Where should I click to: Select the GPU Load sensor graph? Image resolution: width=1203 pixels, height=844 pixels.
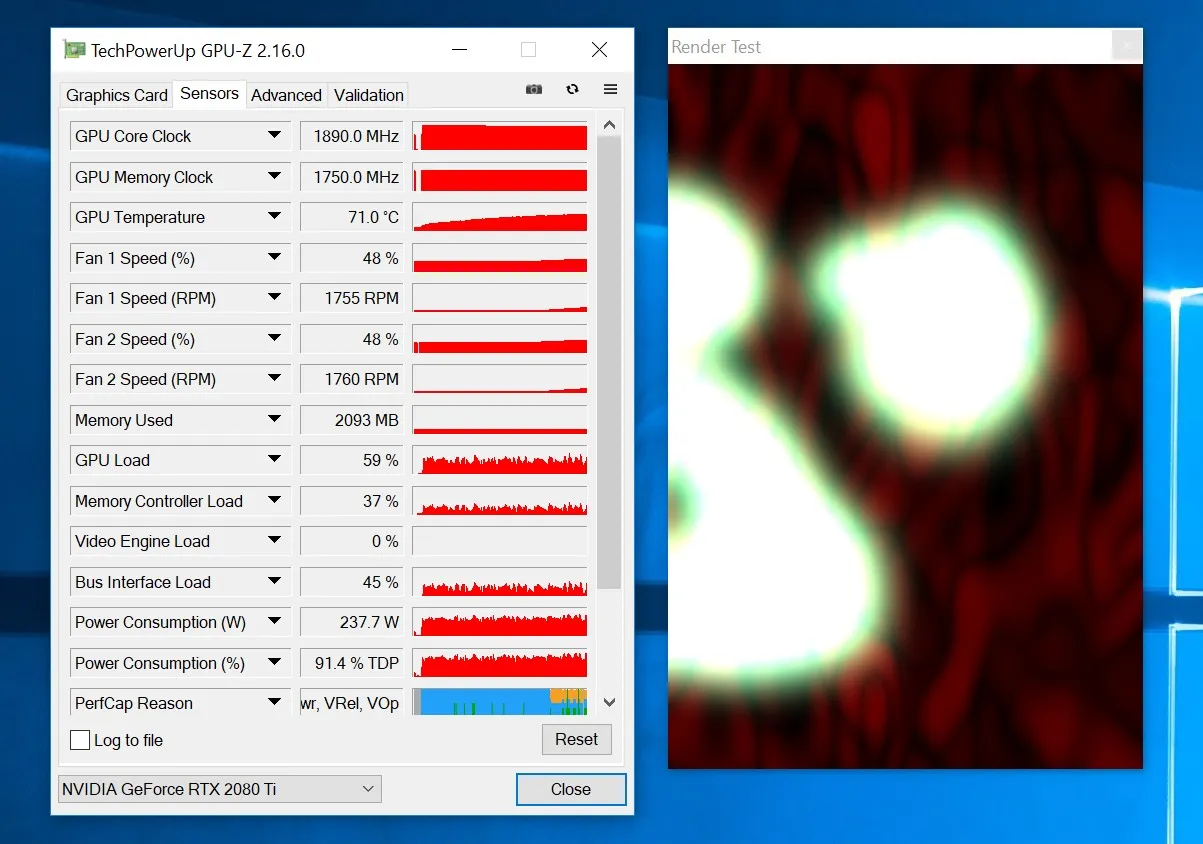coord(499,460)
